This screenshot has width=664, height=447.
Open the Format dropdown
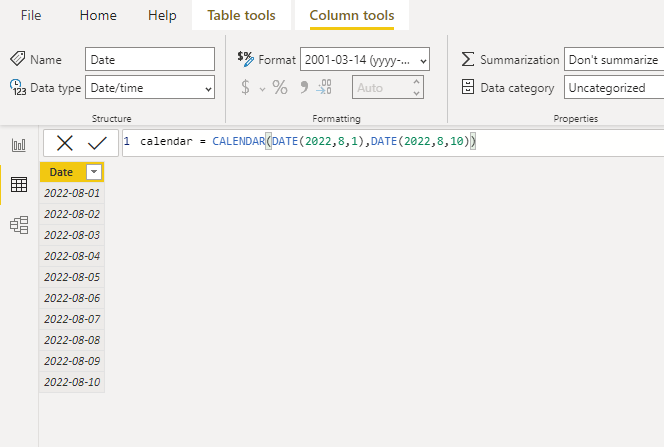point(365,59)
